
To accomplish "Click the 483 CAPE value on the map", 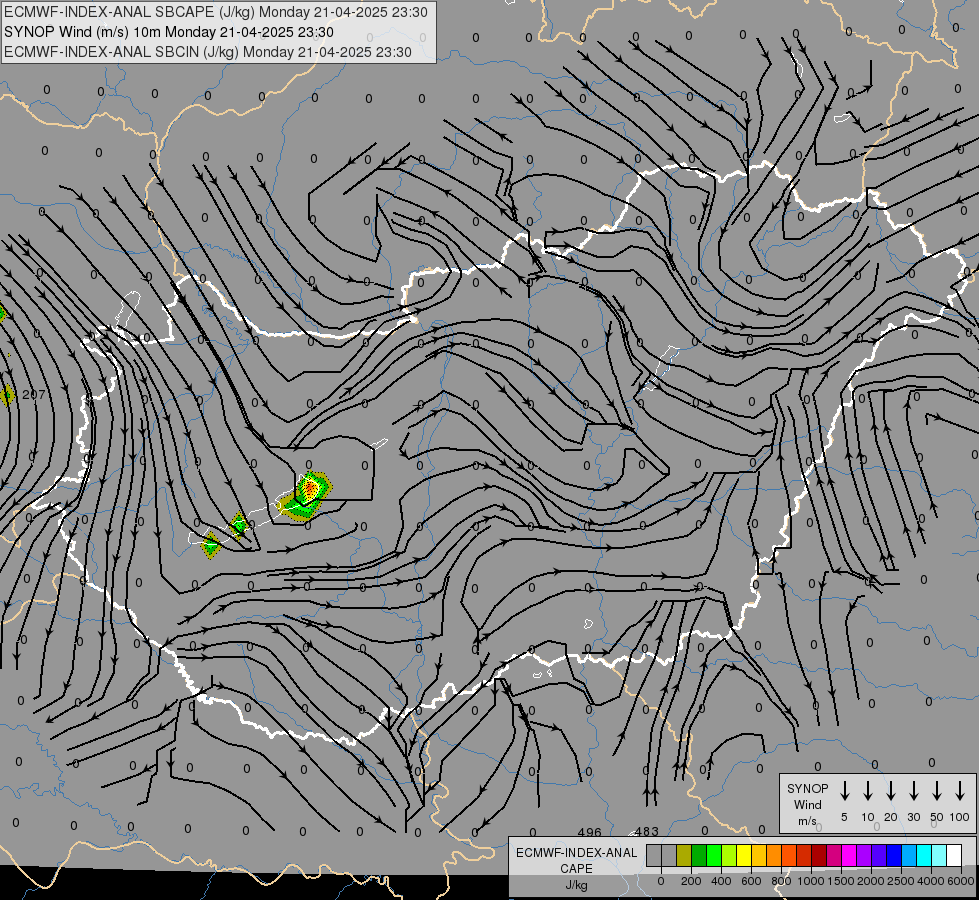I will click(x=646, y=831).
